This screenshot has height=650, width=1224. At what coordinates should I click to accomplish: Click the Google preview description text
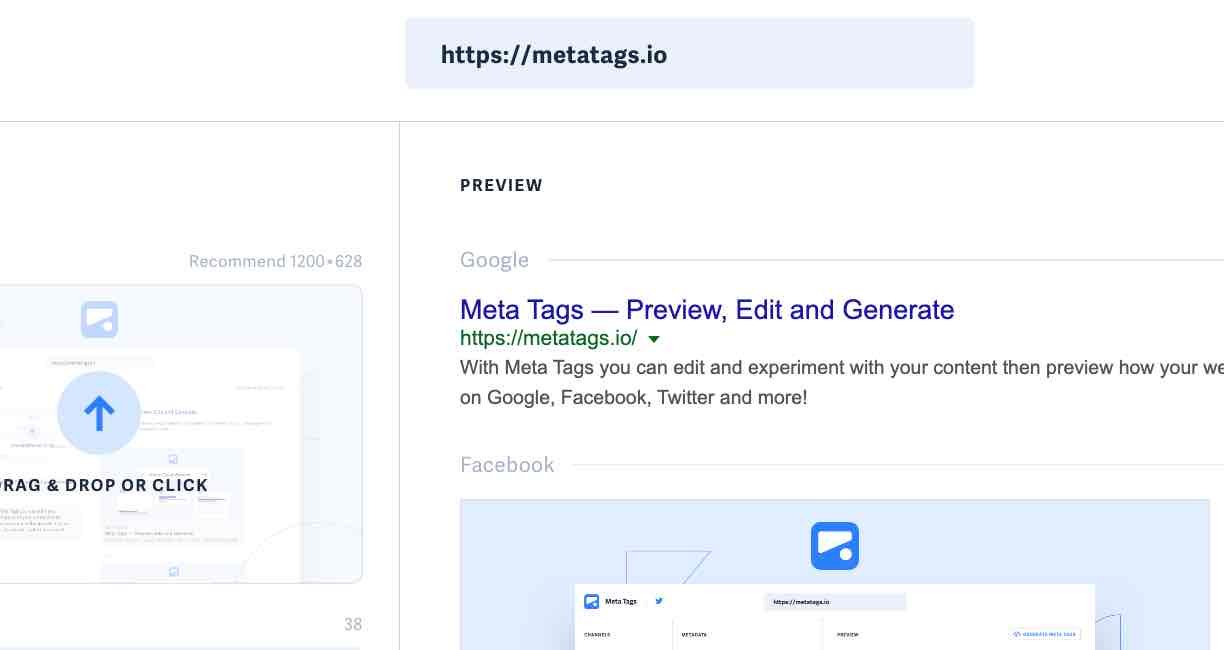[x=842, y=382]
